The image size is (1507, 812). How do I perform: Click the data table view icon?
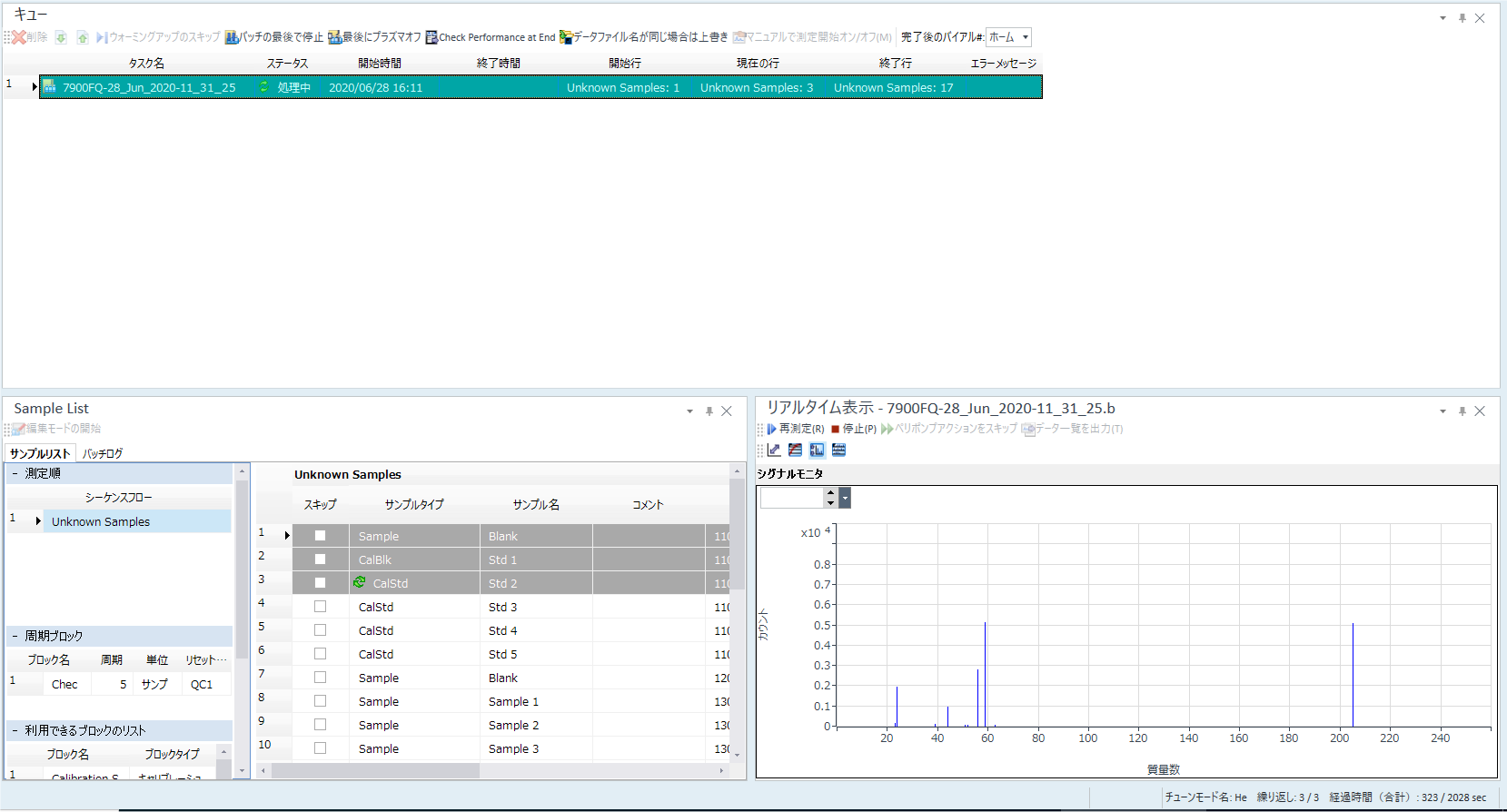[839, 450]
